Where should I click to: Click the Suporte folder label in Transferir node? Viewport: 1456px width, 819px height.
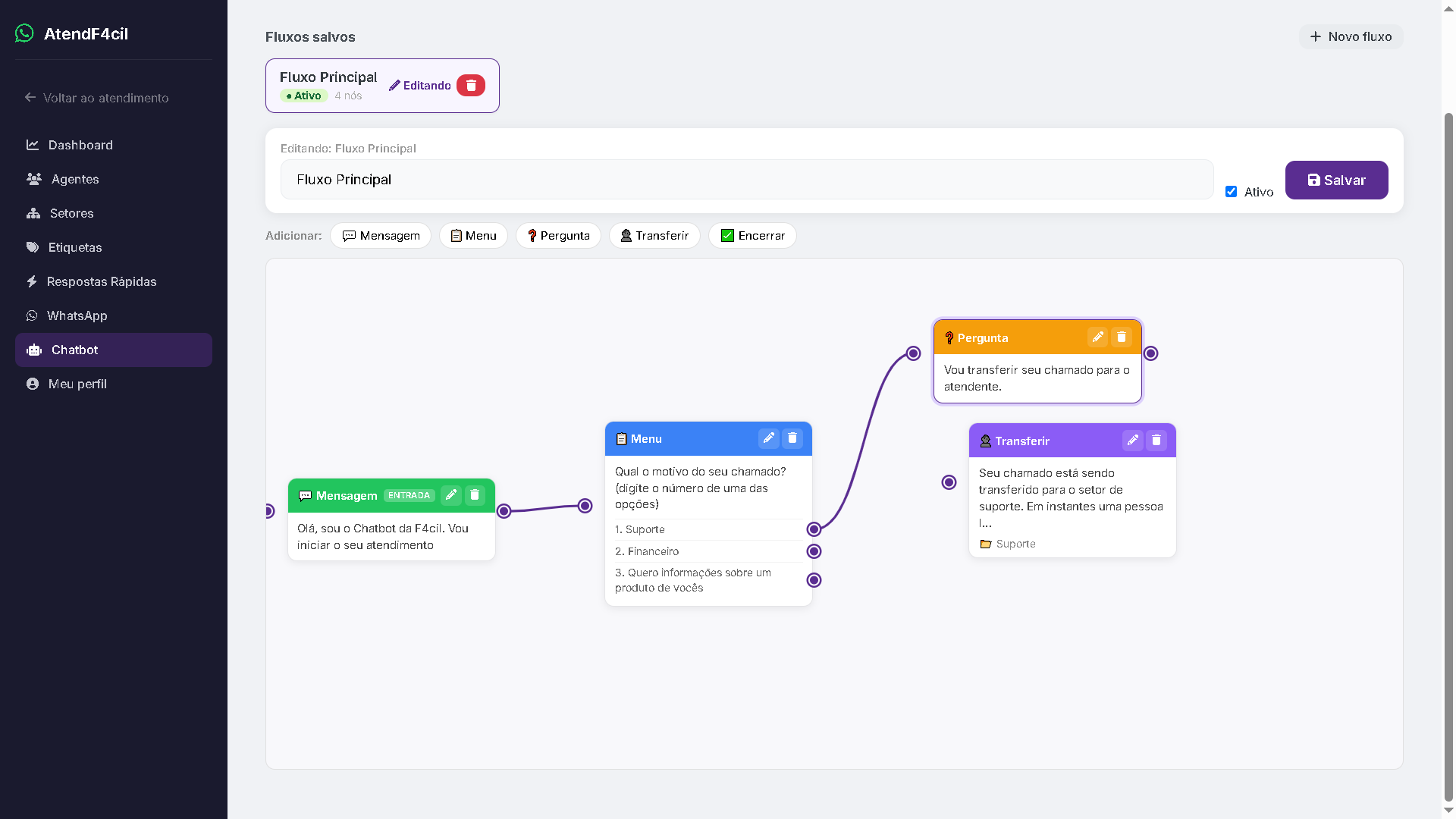[x=1008, y=544]
